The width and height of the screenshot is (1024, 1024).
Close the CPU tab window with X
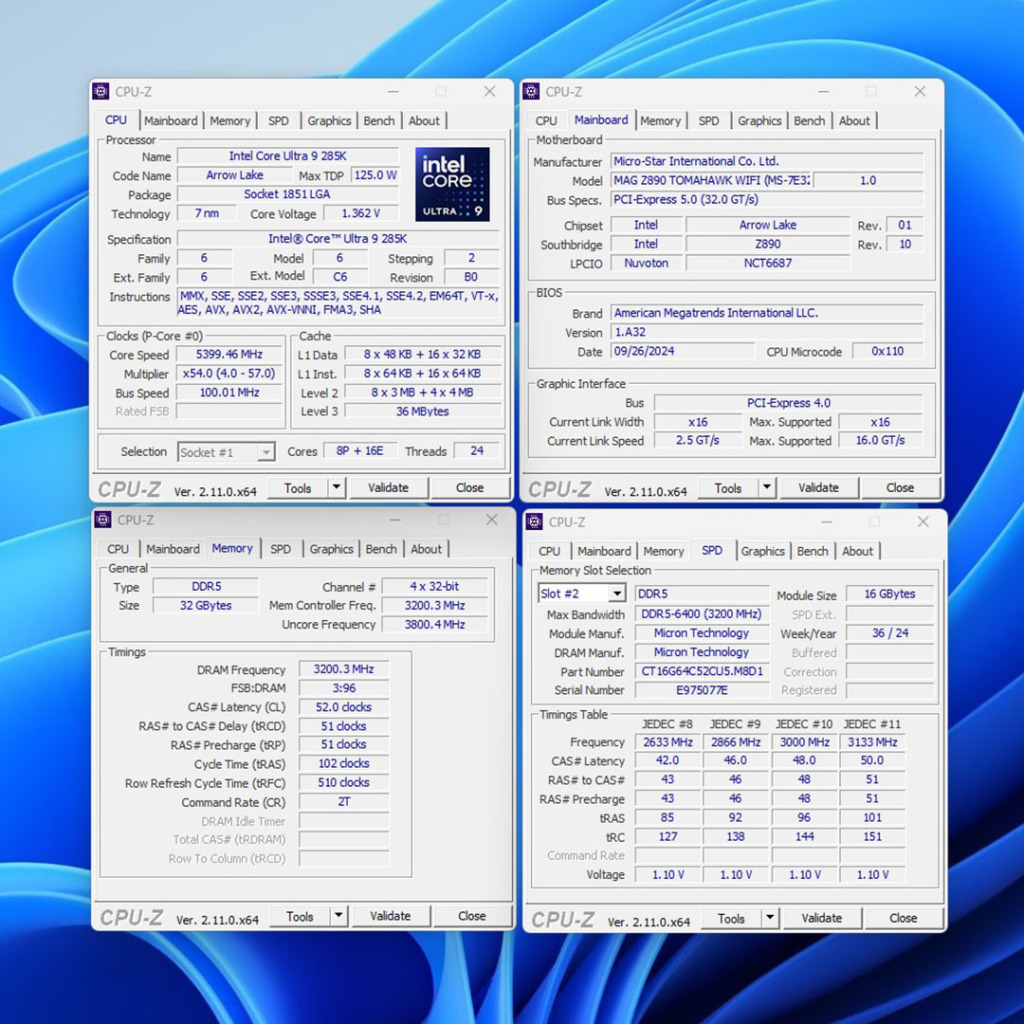click(x=489, y=91)
